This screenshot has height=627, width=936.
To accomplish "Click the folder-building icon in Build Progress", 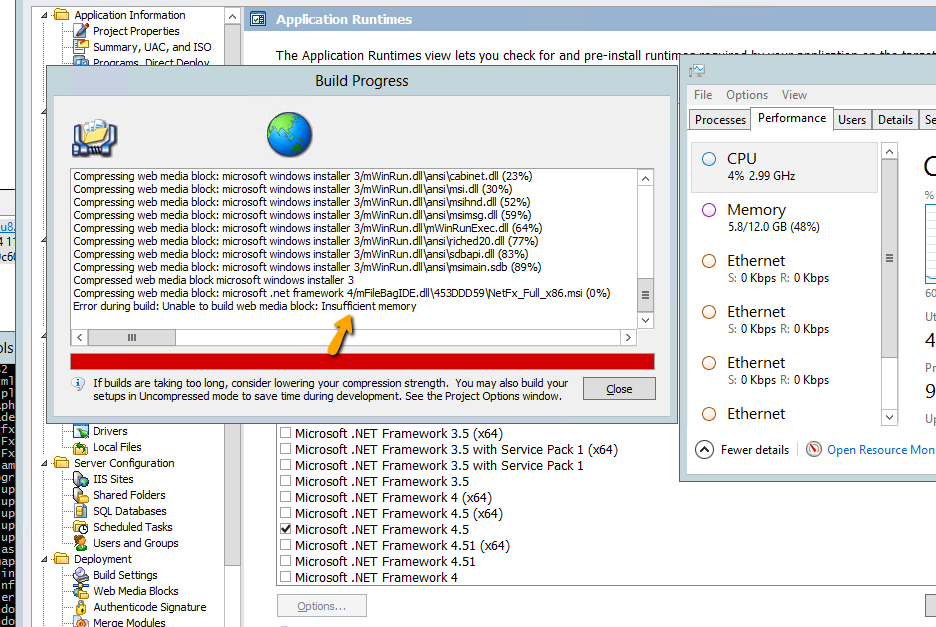I will point(95,137).
